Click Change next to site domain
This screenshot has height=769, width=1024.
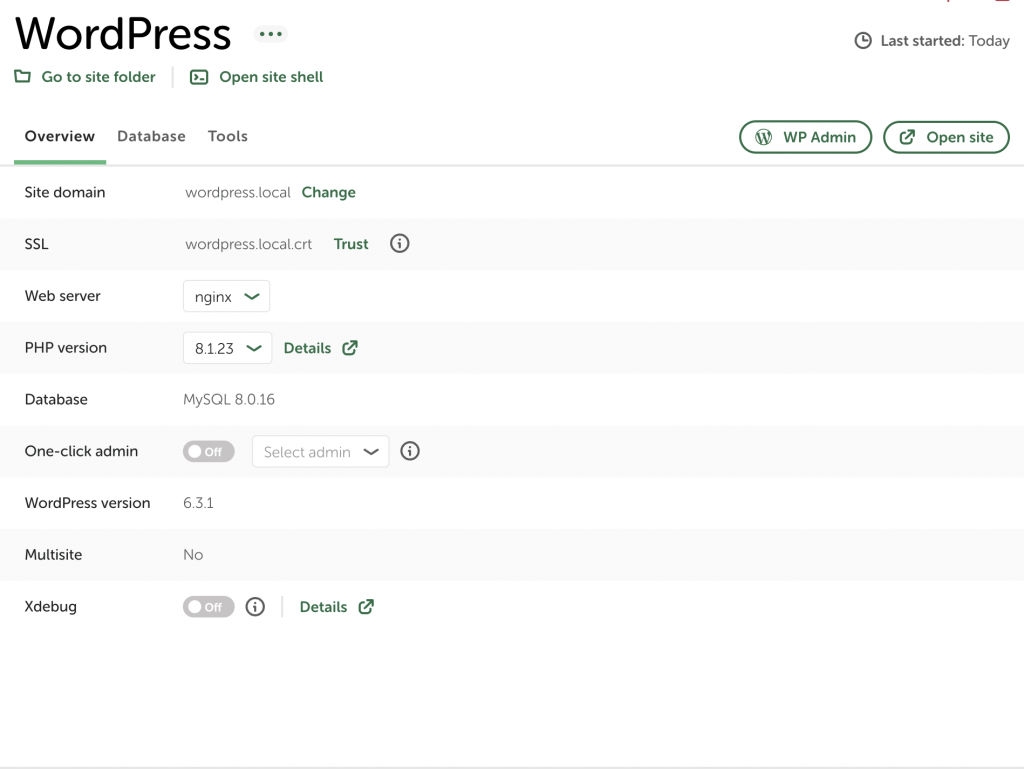tap(328, 192)
